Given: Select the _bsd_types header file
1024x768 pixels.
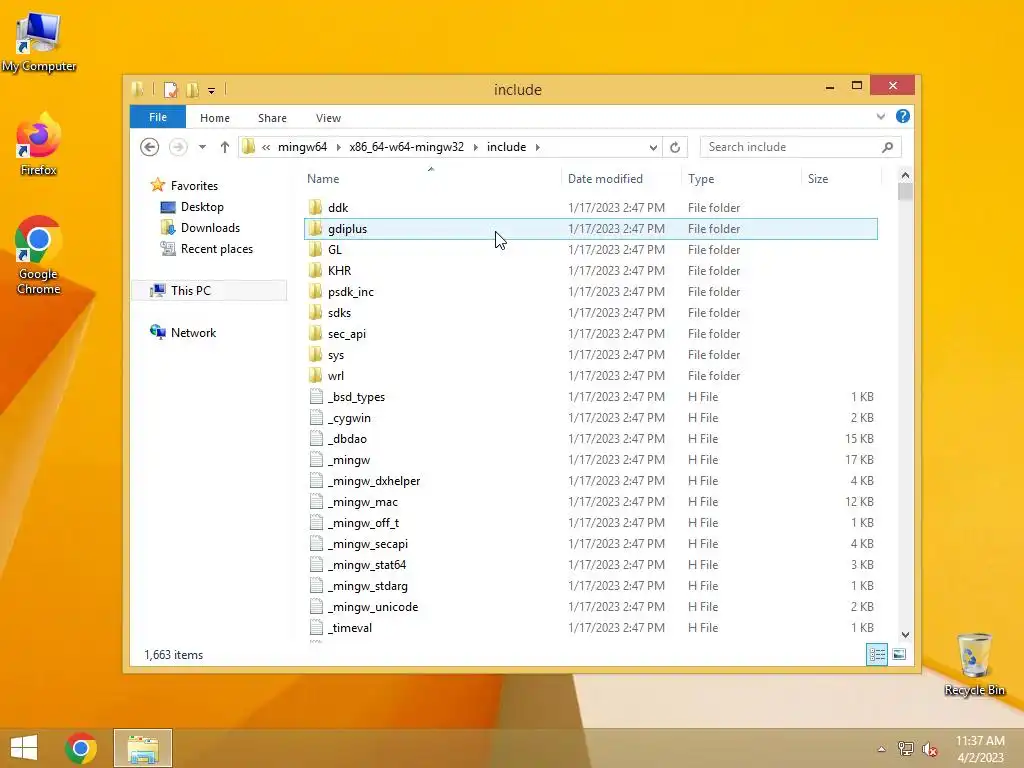Looking at the screenshot, I should pos(590,396).
